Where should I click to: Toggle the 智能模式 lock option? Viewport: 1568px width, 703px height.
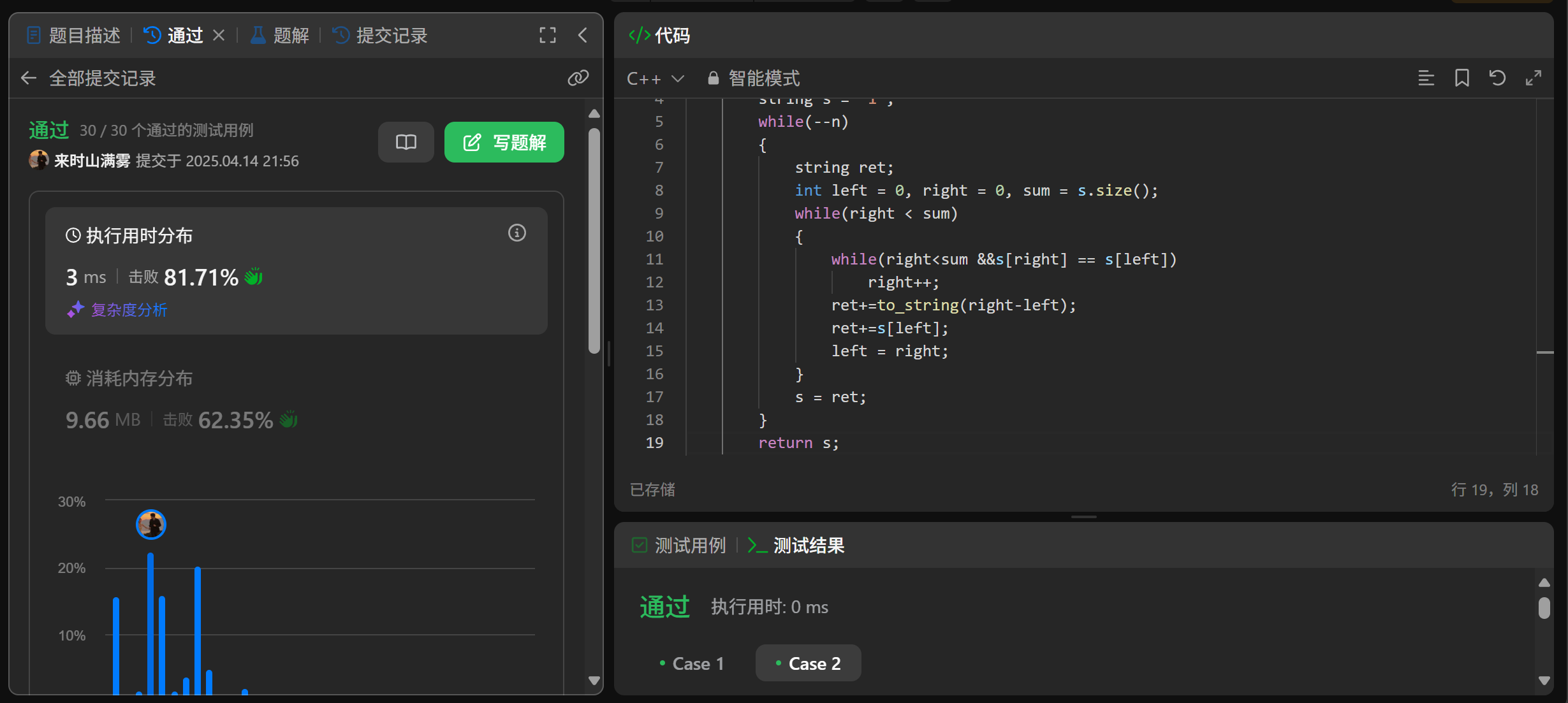tap(754, 78)
